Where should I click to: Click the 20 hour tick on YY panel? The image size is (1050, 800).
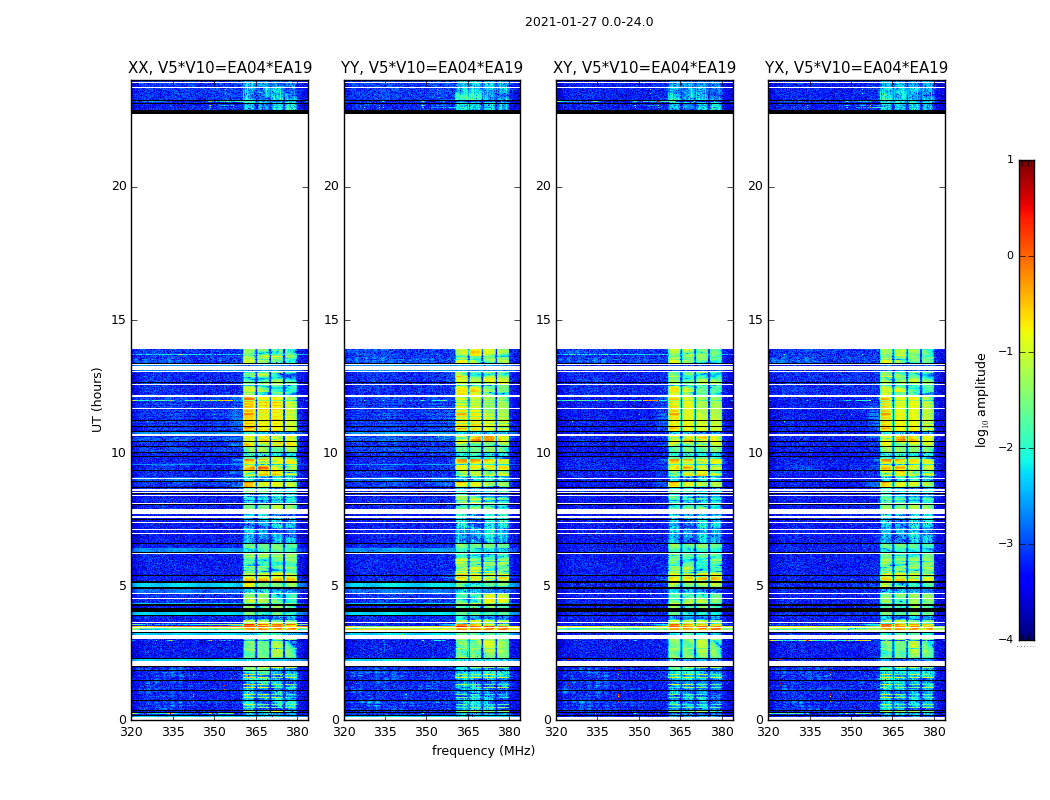[x=331, y=186]
